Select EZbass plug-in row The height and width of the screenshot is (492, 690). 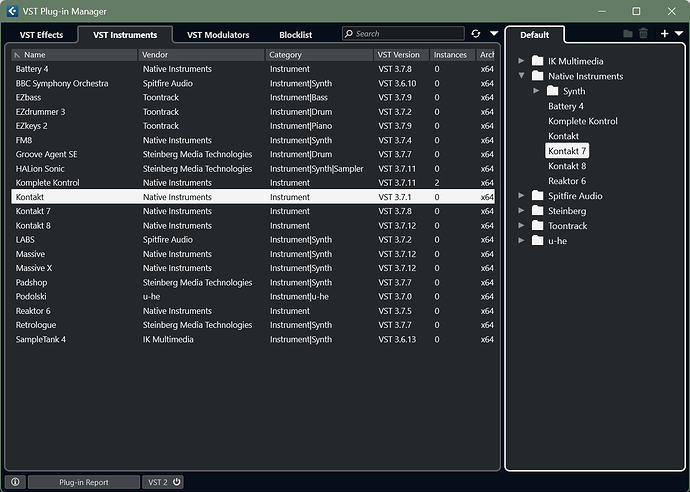pyautogui.click(x=253, y=97)
